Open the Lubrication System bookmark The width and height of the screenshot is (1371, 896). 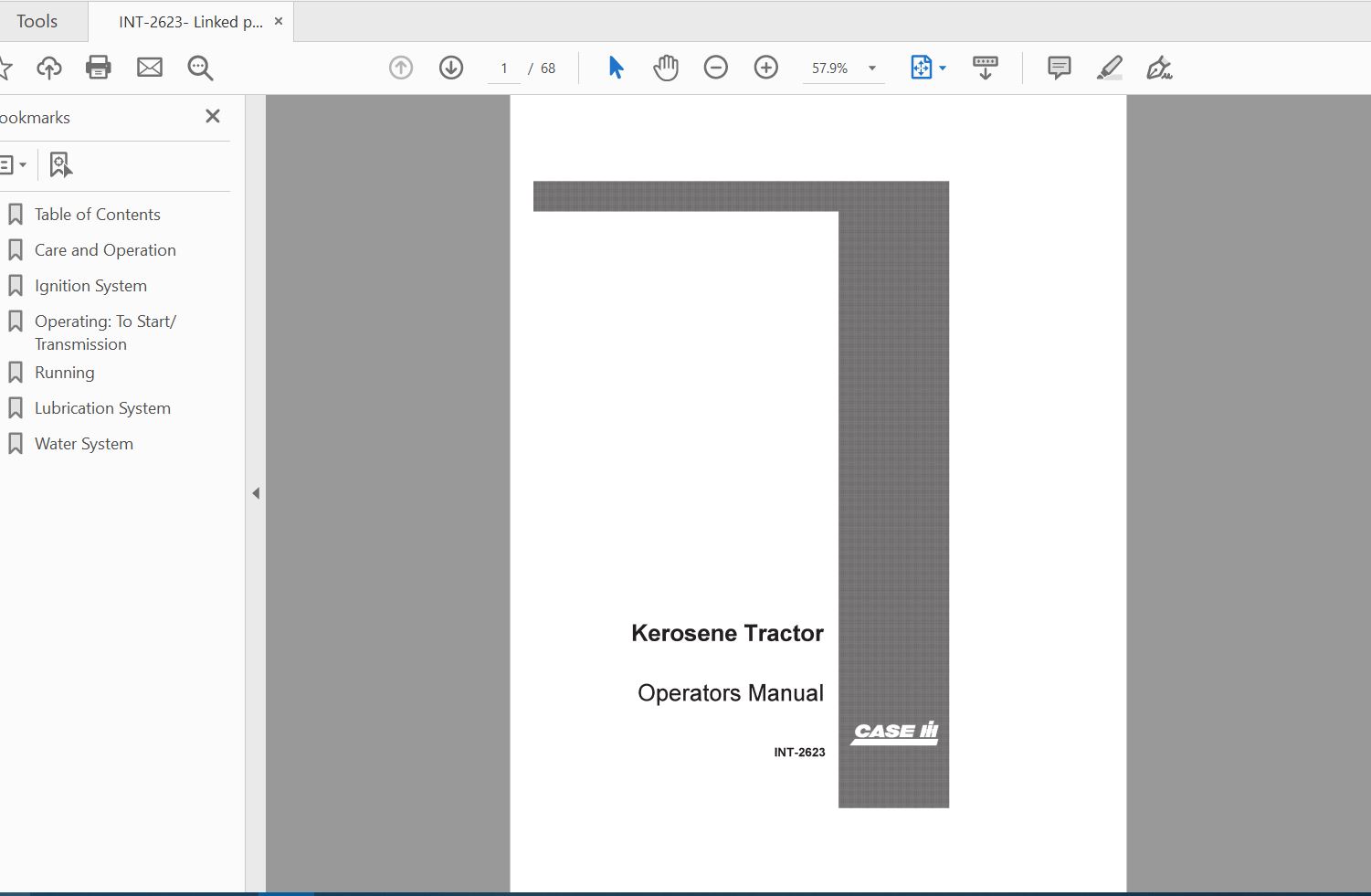pyautogui.click(x=102, y=408)
